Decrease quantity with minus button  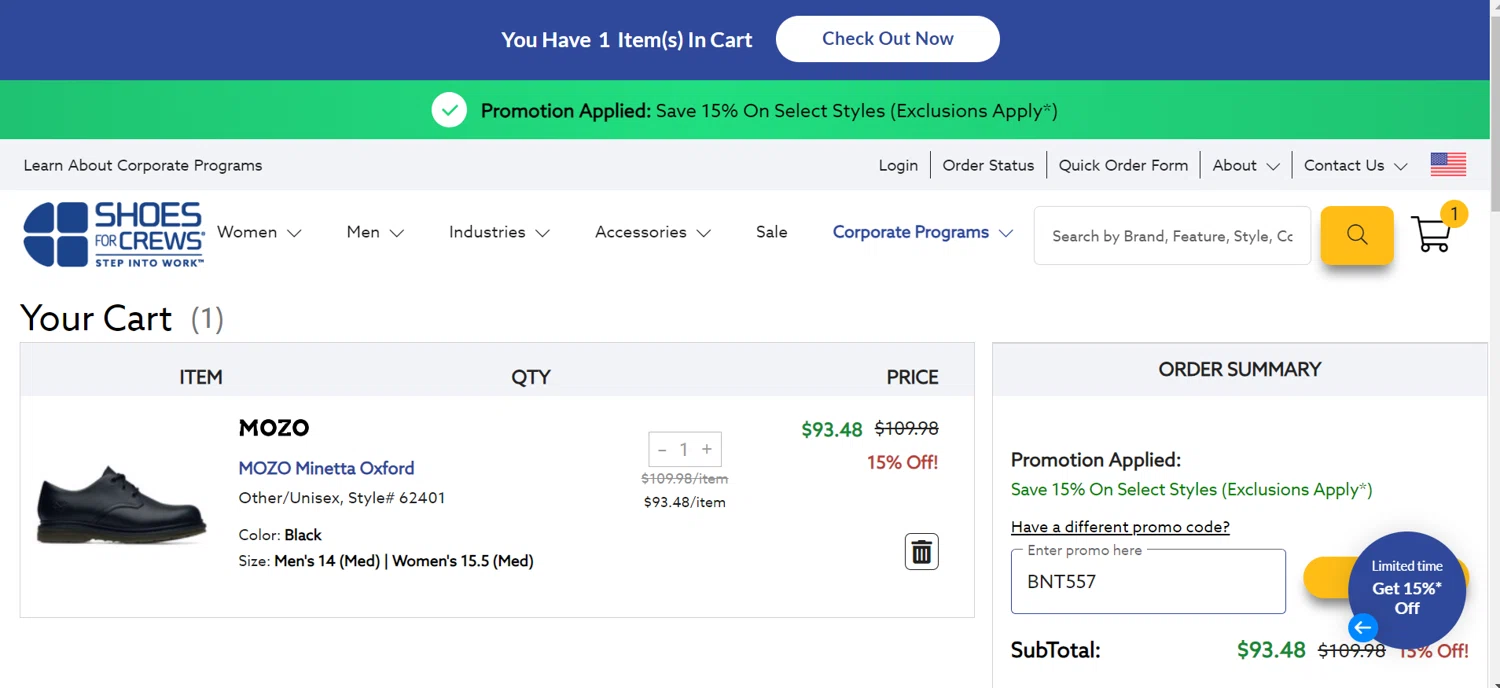pyautogui.click(x=662, y=450)
